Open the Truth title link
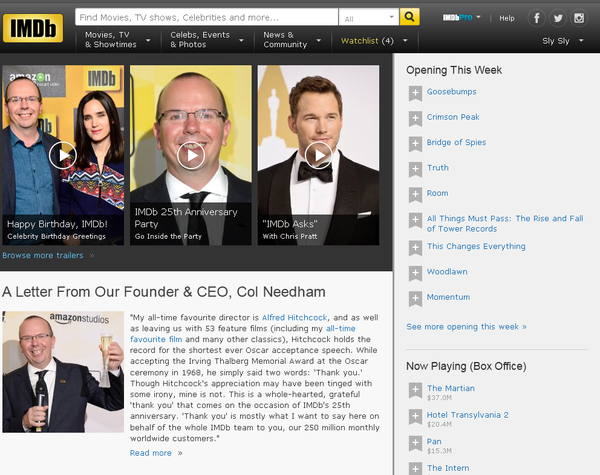 click(438, 168)
